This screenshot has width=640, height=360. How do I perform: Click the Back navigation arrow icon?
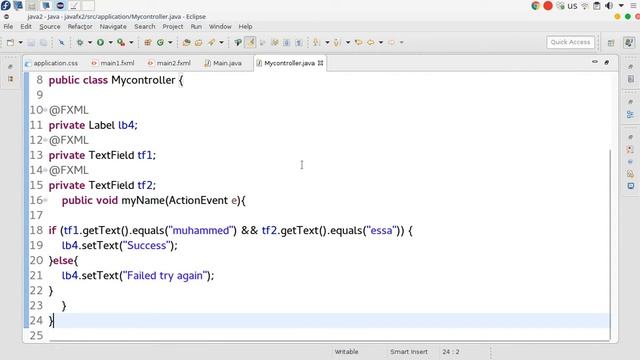(371, 42)
